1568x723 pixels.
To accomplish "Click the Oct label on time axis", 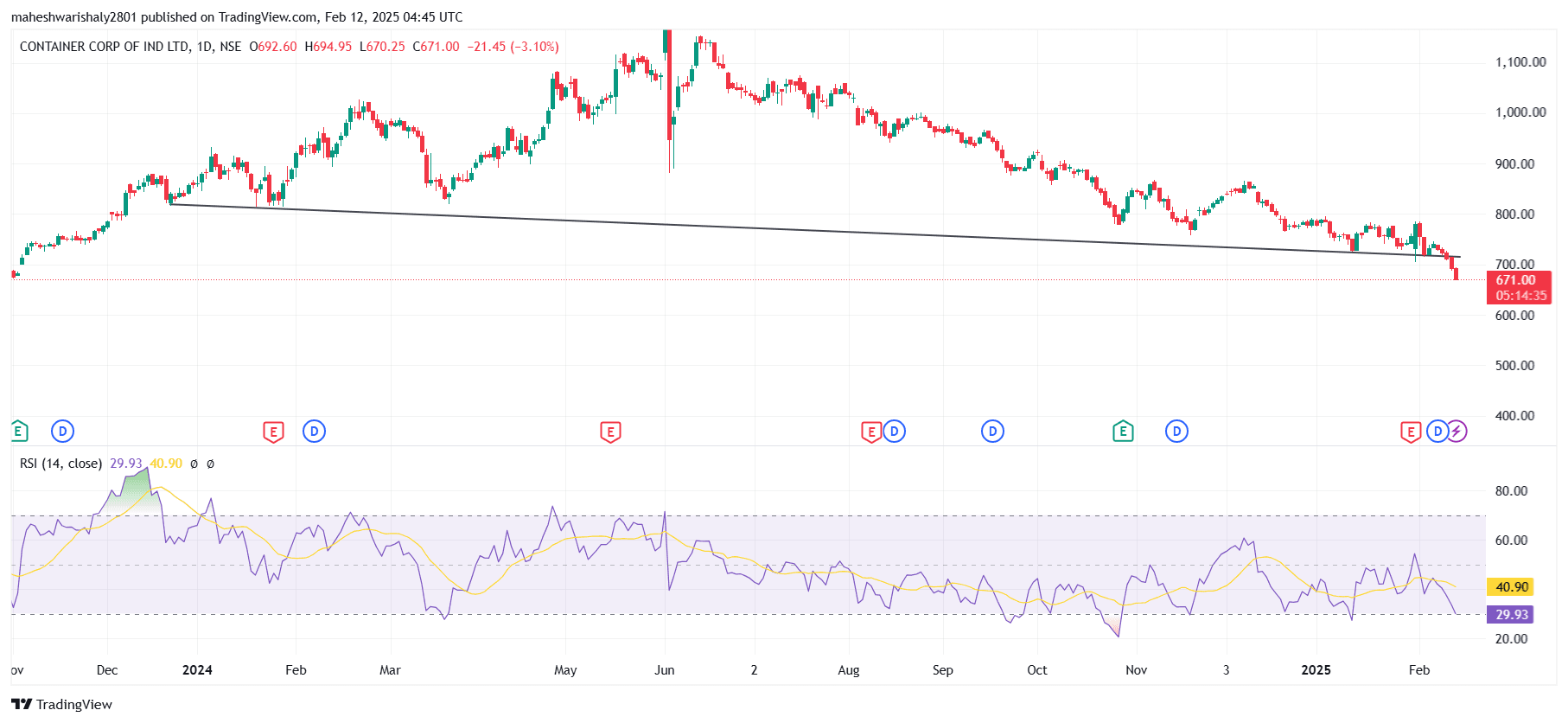I will 1036,670.
